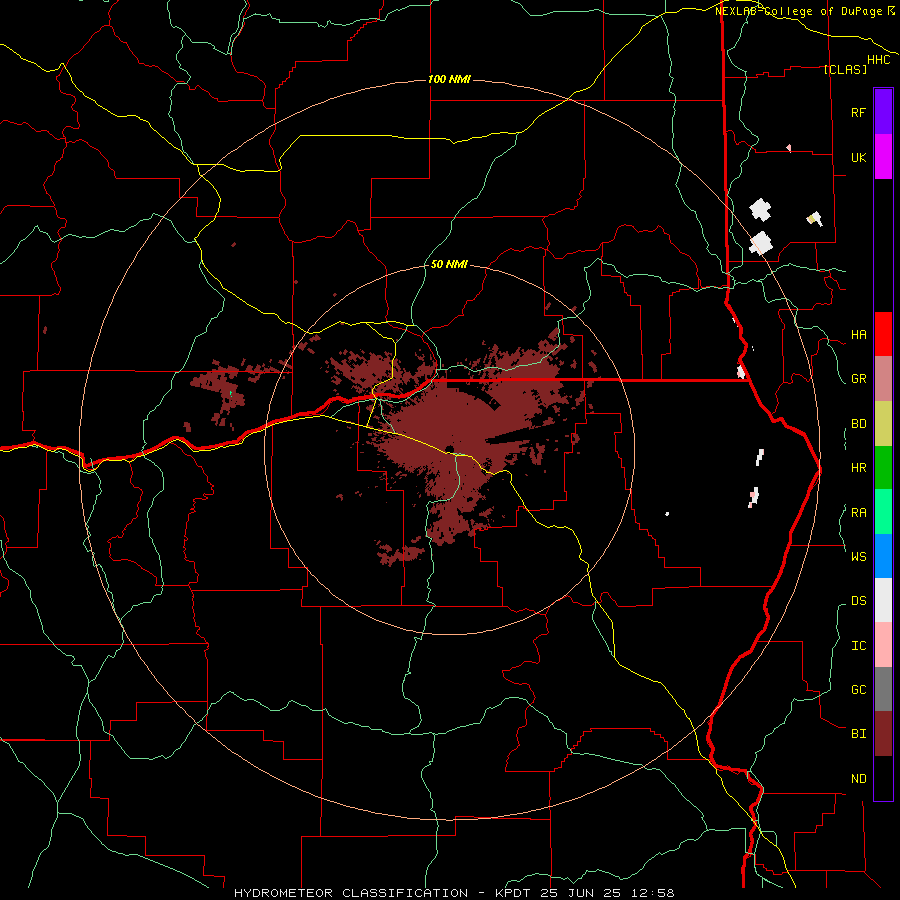
Task: Click the IC legend label
Action: coord(858,646)
